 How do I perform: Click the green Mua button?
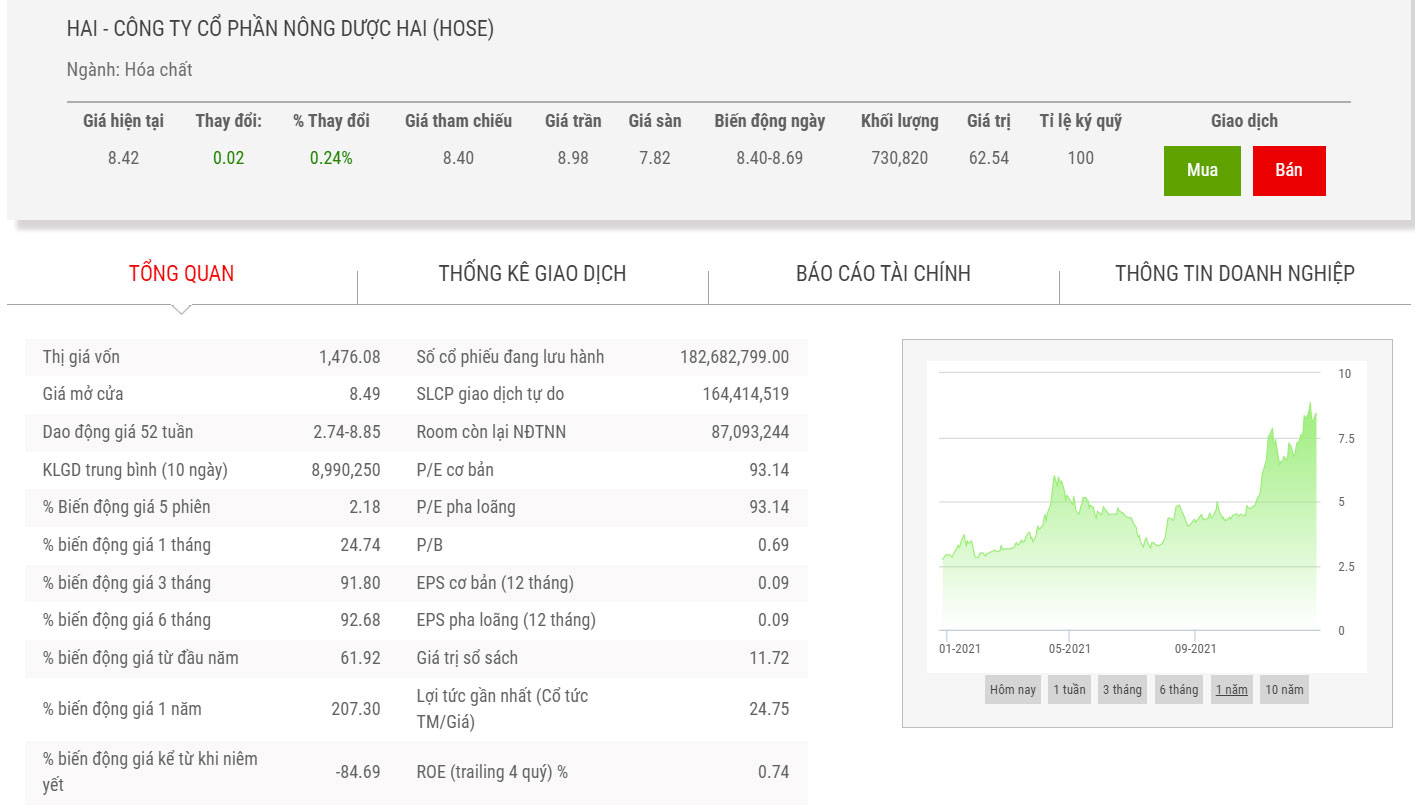(x=1201, y=170)
